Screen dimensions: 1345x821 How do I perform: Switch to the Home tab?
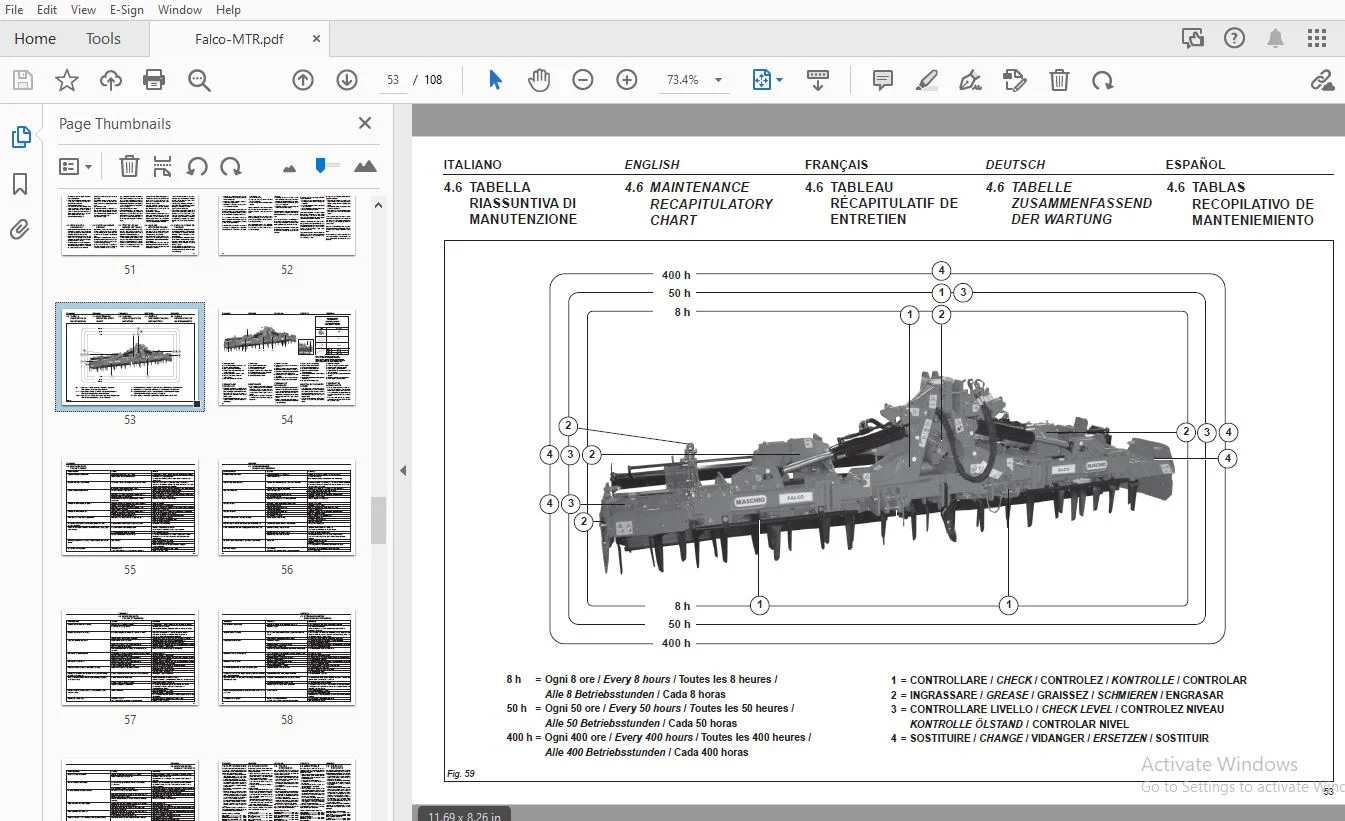pyautogui.click(x=35, y=39)
